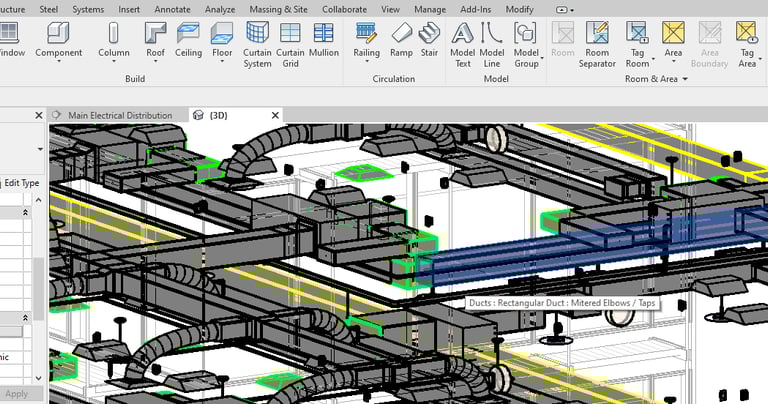
Task: Select the Ramp tool
Action: 401,40
